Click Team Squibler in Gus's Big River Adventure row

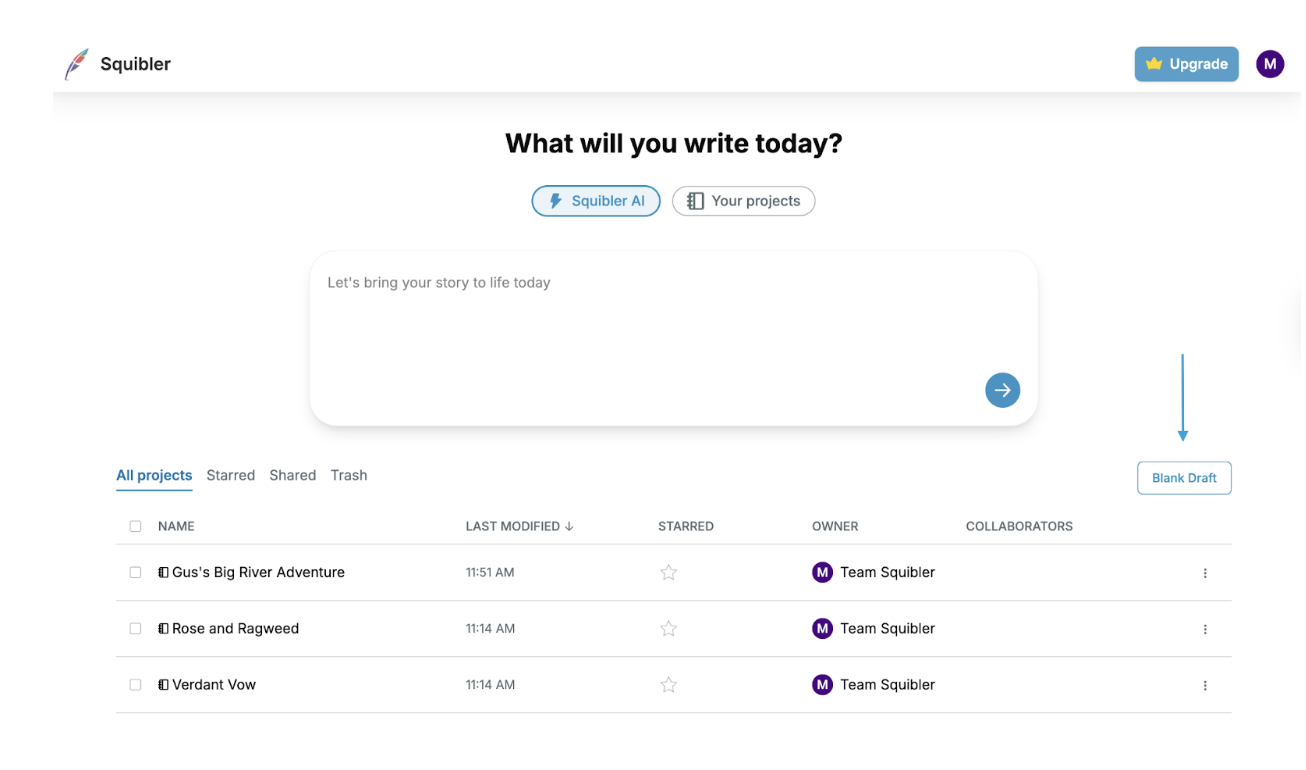(x=887, y=572)
